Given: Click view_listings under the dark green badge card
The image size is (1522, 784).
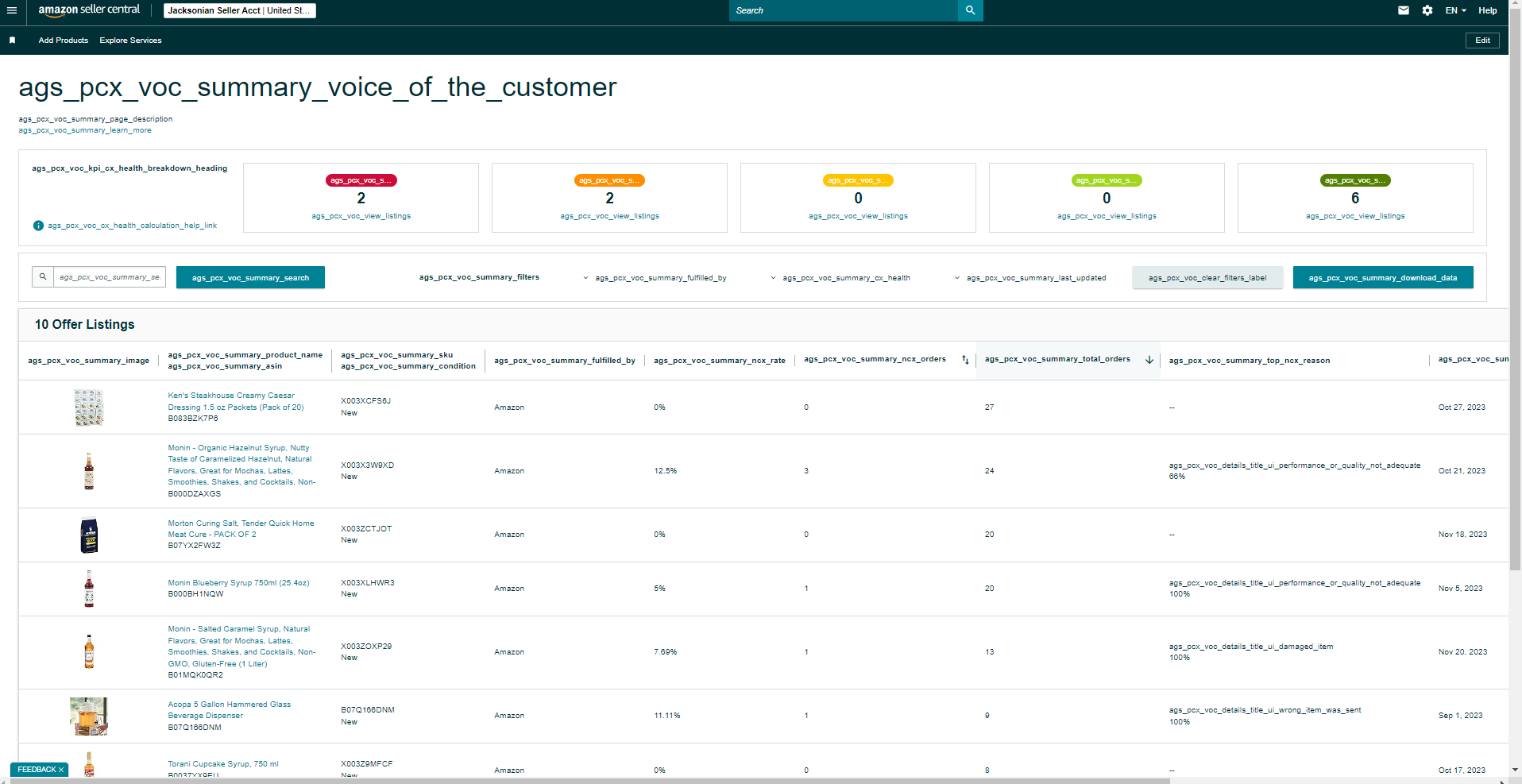Looking at the screenshot, I should (1355, 216).
